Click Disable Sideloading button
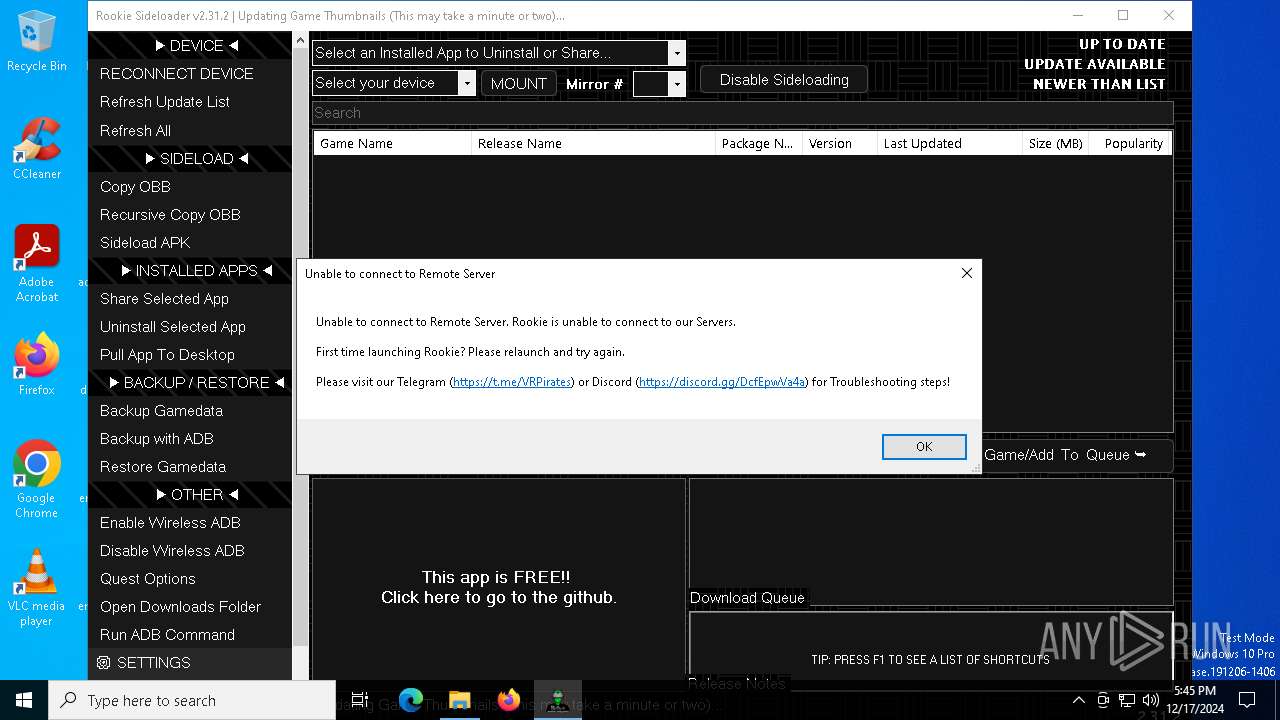This screenshot has width=1280, height=720. click(784, 80)
